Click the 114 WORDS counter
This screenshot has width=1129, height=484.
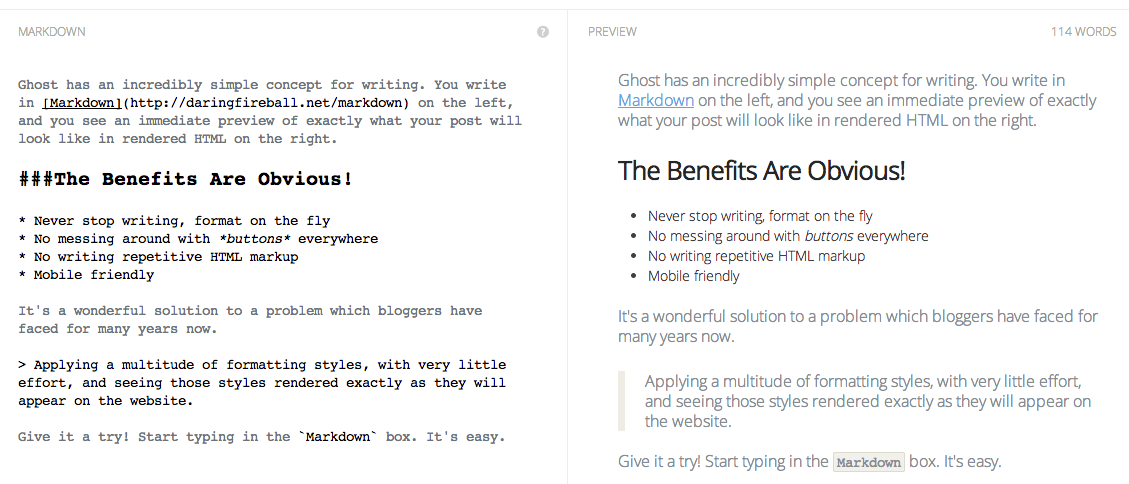1083,32
